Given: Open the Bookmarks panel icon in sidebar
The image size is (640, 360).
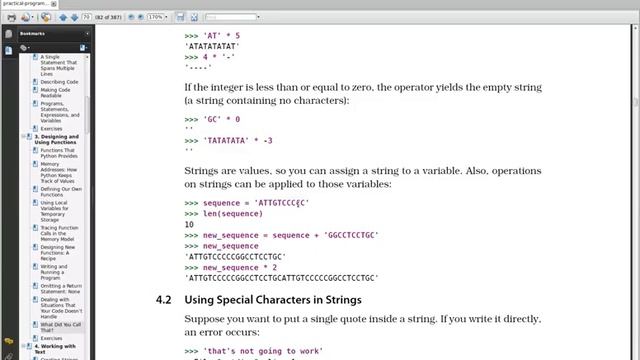Looking at the screenshot, I should point(9,51).
